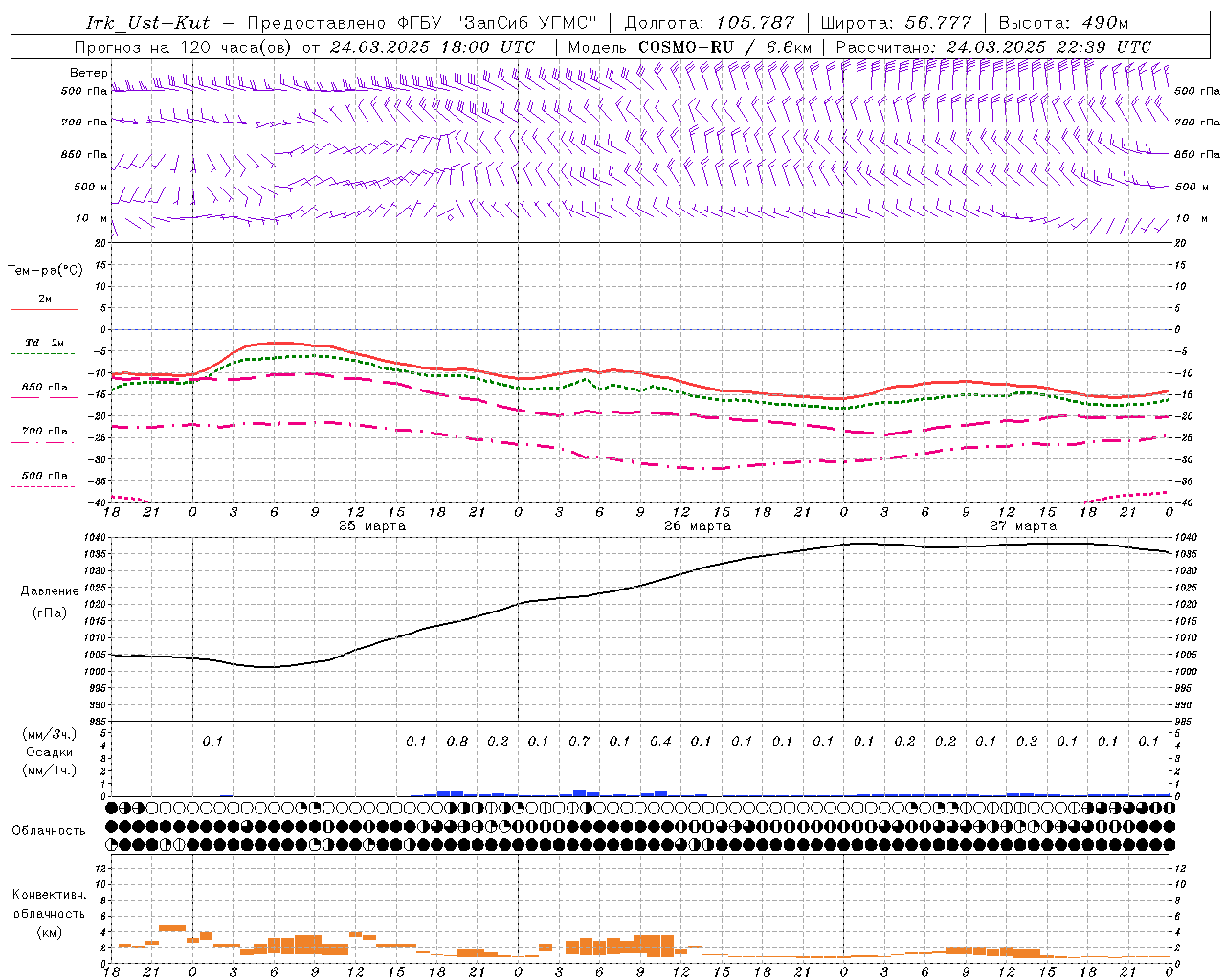
Task: Click the 700 гПа temperature legend entry
Action: click(x=44, y=432)
